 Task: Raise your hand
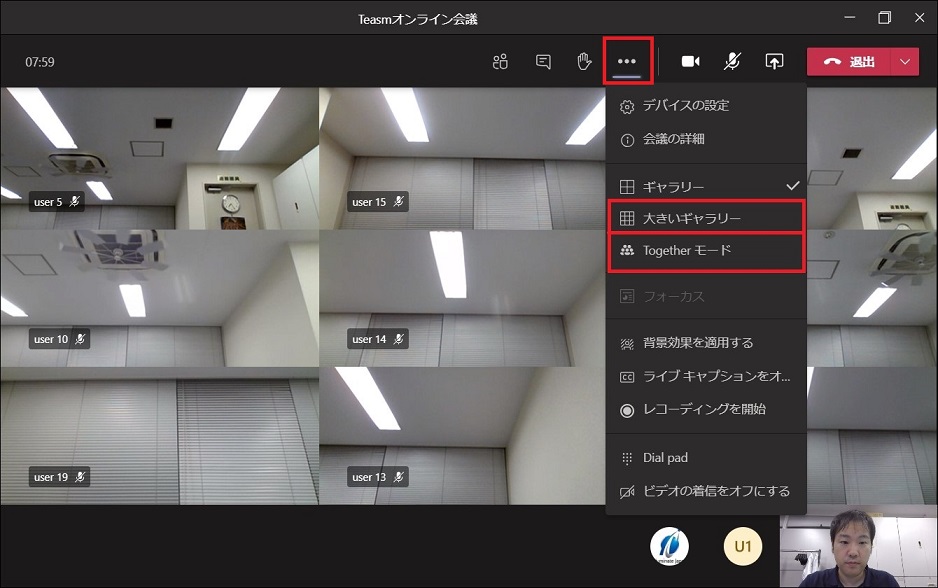[x=584, y=61]
